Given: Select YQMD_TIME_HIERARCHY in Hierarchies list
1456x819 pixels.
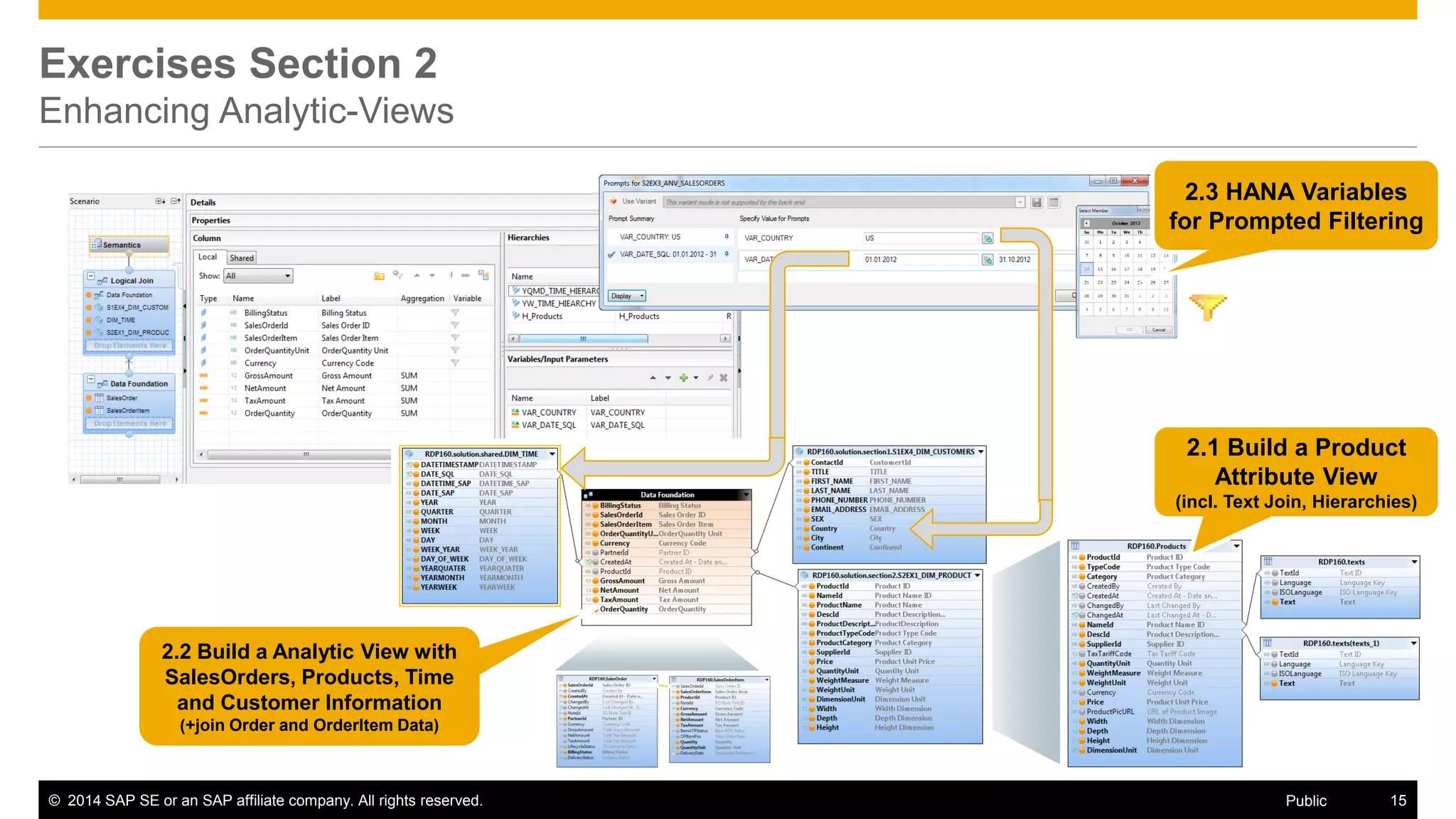Looking at the screenshot, I should point(555,291).
